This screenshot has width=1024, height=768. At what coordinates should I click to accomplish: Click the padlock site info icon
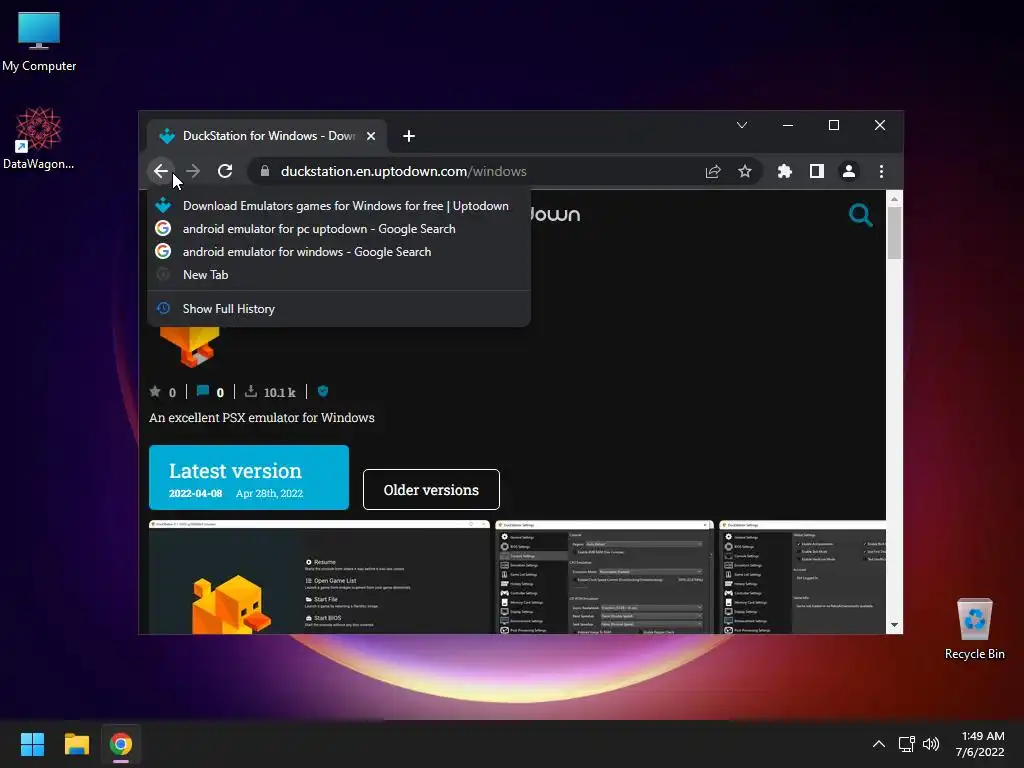pyautogui.click(x=264, y=171)
